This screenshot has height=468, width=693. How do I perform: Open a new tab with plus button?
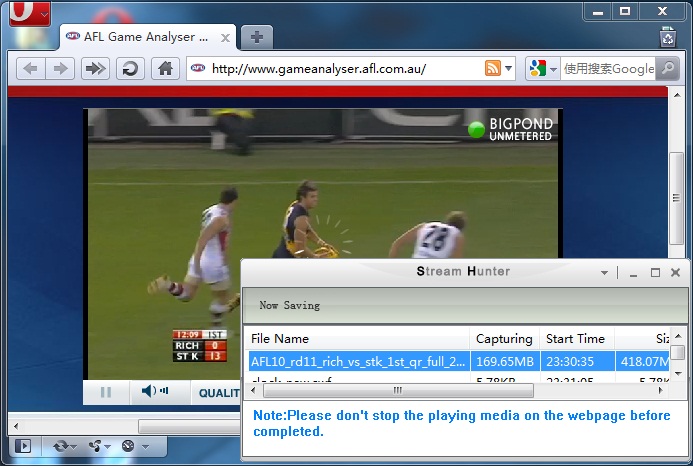(257, 37)
